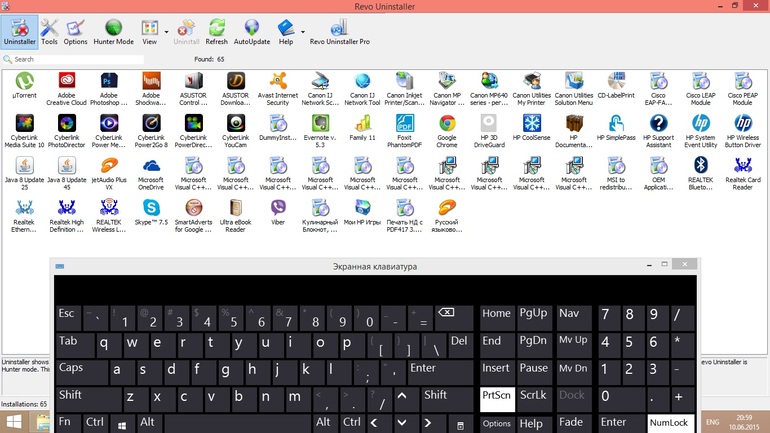Image resolution: width=770 pixels, height=433 pixels.
Task: Click the keyboard's Help key
Action: point(534,423)
